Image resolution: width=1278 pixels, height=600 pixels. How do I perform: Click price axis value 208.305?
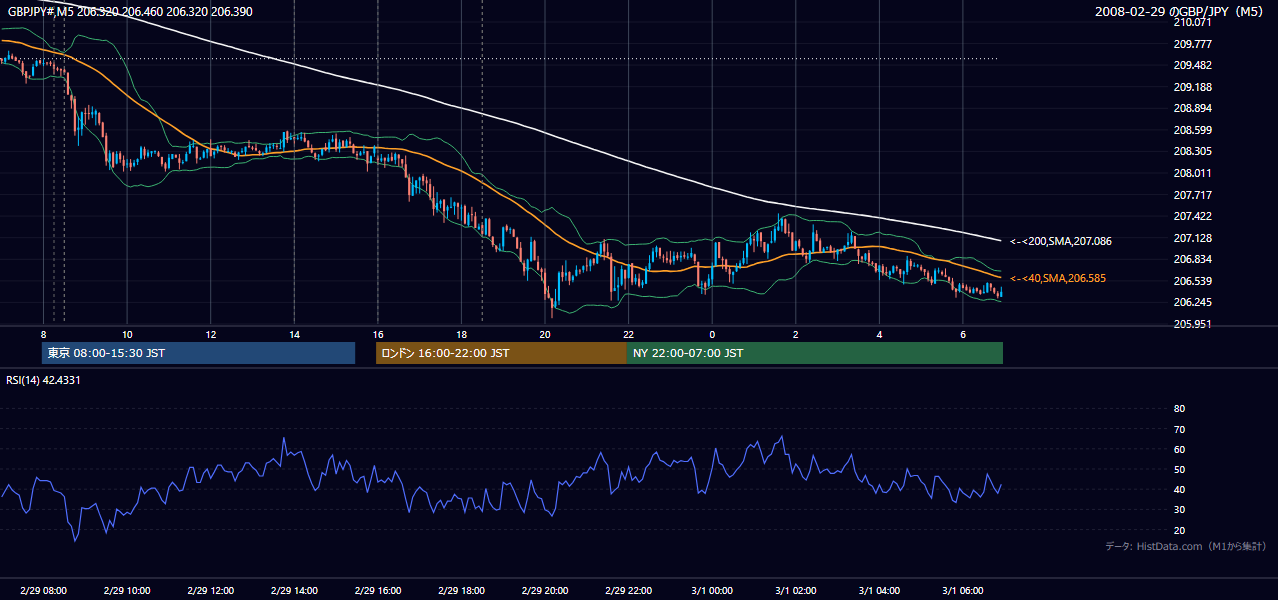1192,151
